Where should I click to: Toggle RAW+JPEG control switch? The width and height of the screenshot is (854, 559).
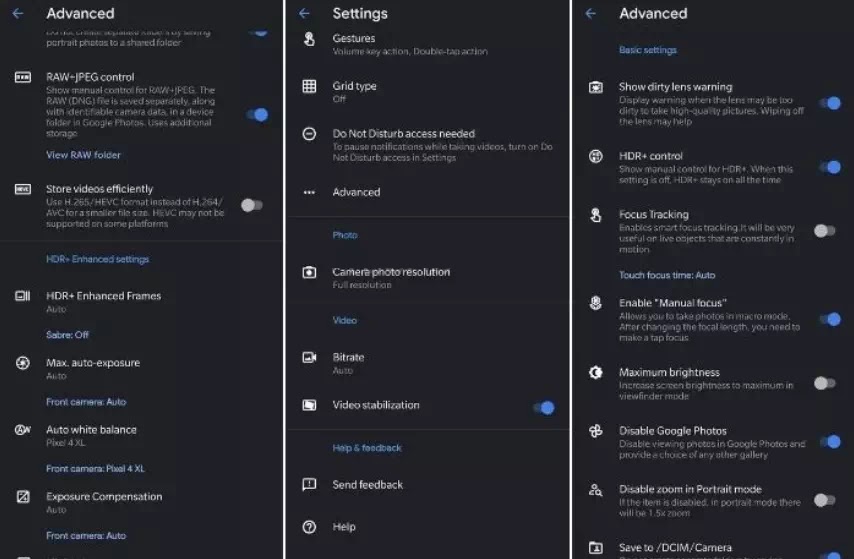click(x=257, y=114)
